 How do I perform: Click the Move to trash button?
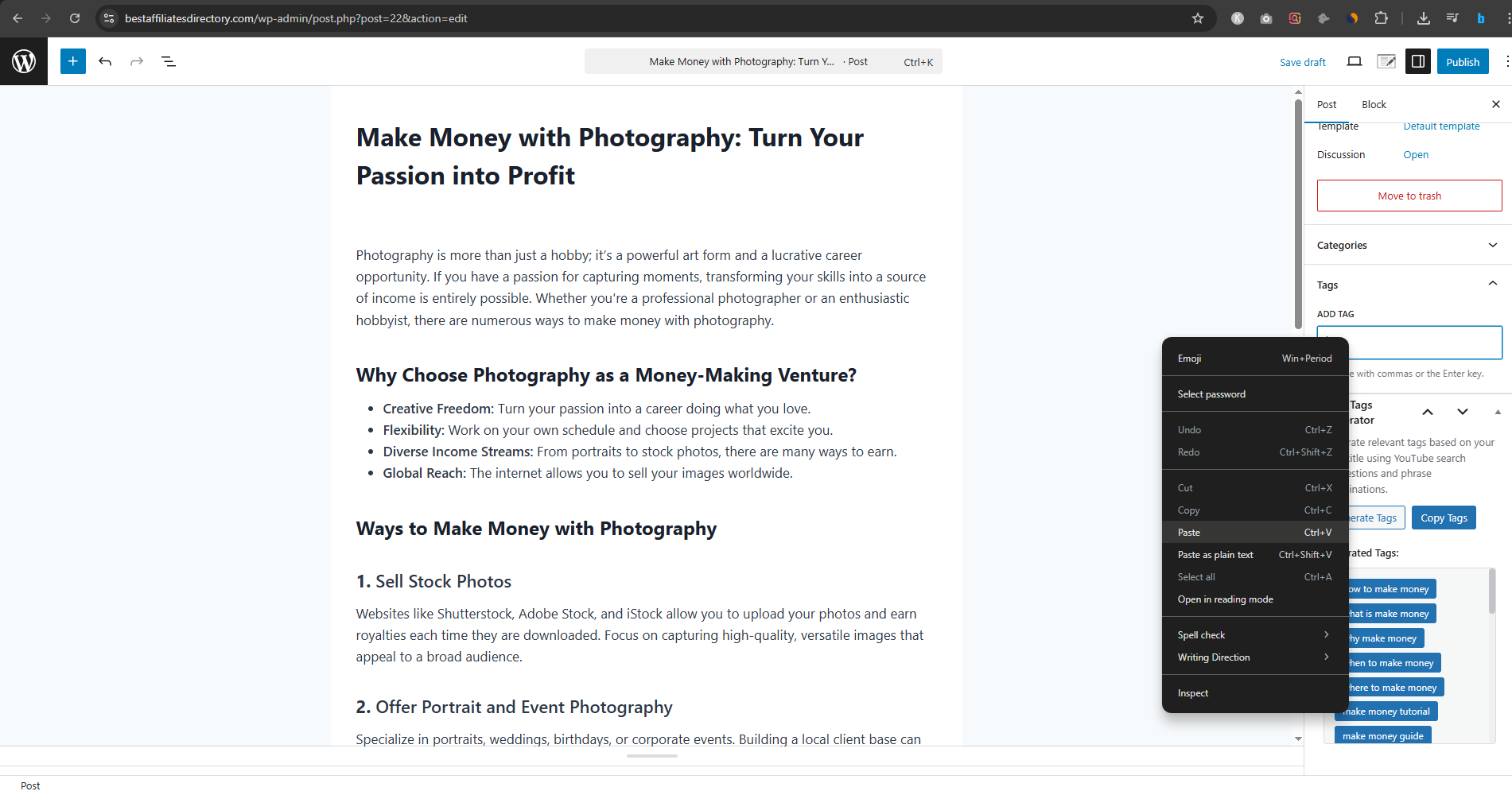(1409, 196)
